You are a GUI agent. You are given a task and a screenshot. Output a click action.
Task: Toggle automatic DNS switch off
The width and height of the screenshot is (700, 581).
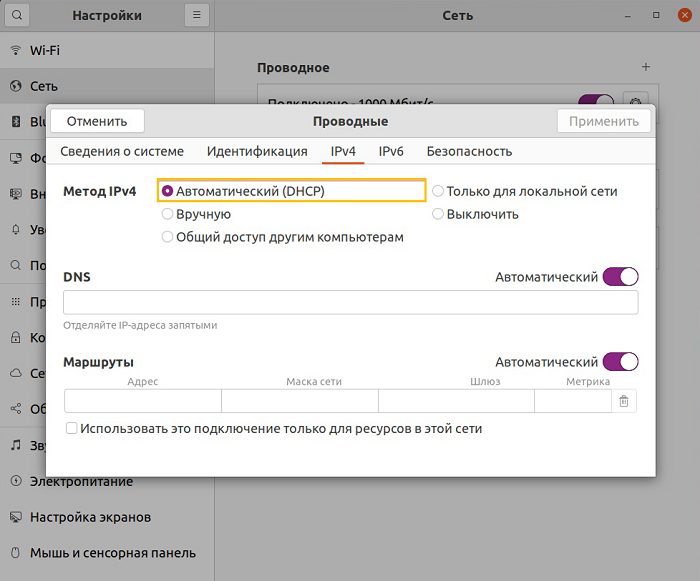620,277
